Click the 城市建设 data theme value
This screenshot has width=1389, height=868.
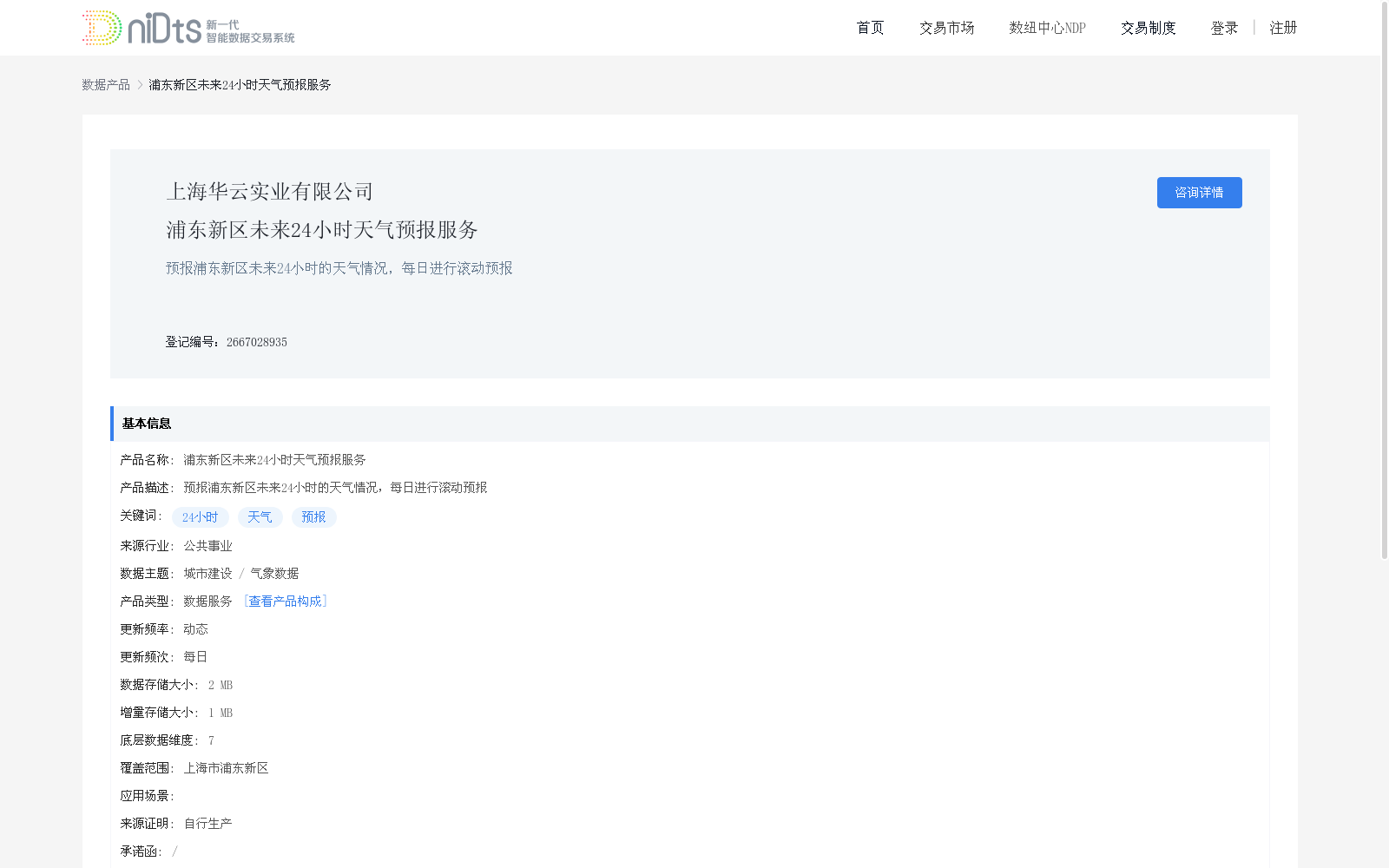207,574
